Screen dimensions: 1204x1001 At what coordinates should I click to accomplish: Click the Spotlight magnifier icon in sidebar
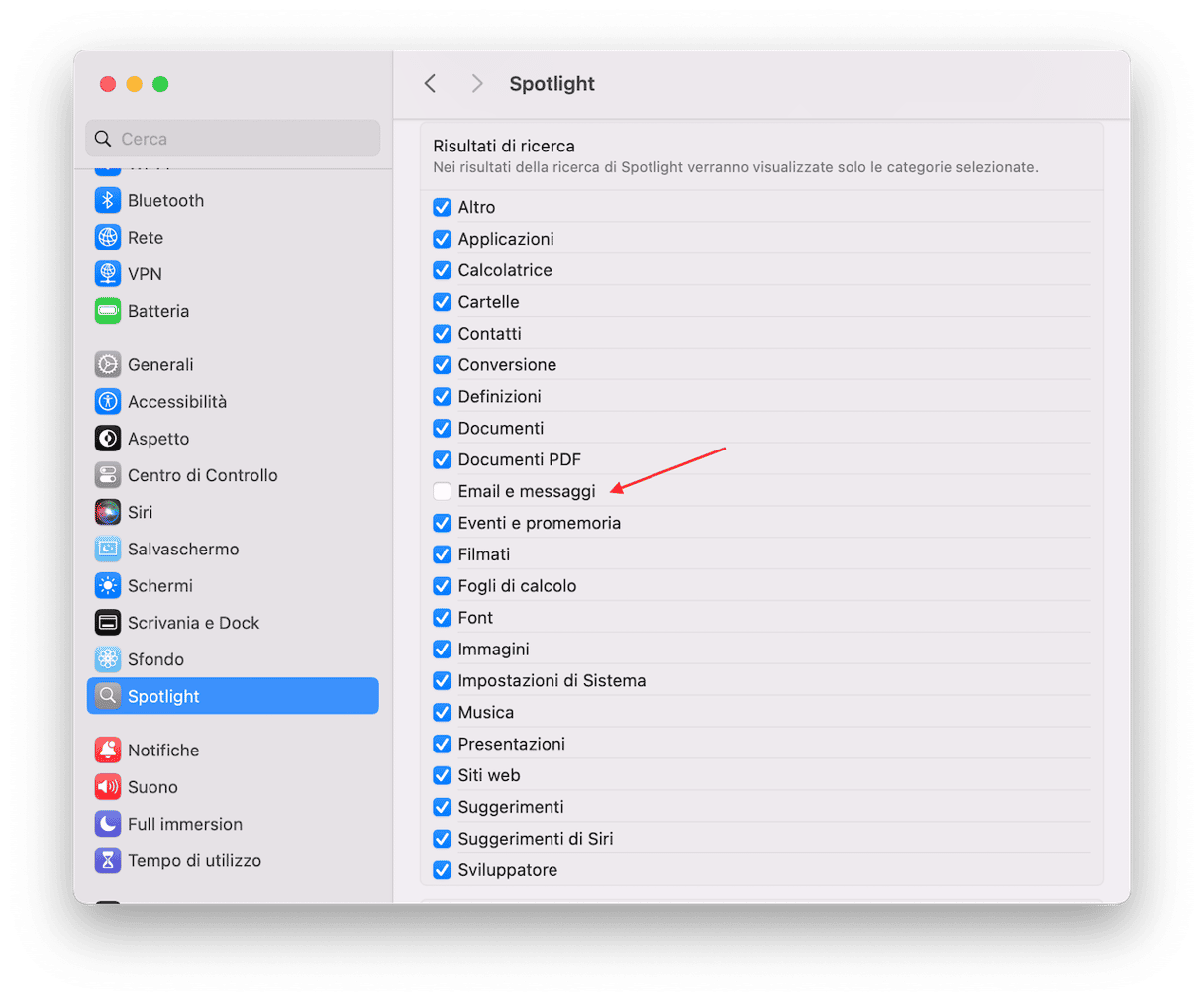point(108,696)
